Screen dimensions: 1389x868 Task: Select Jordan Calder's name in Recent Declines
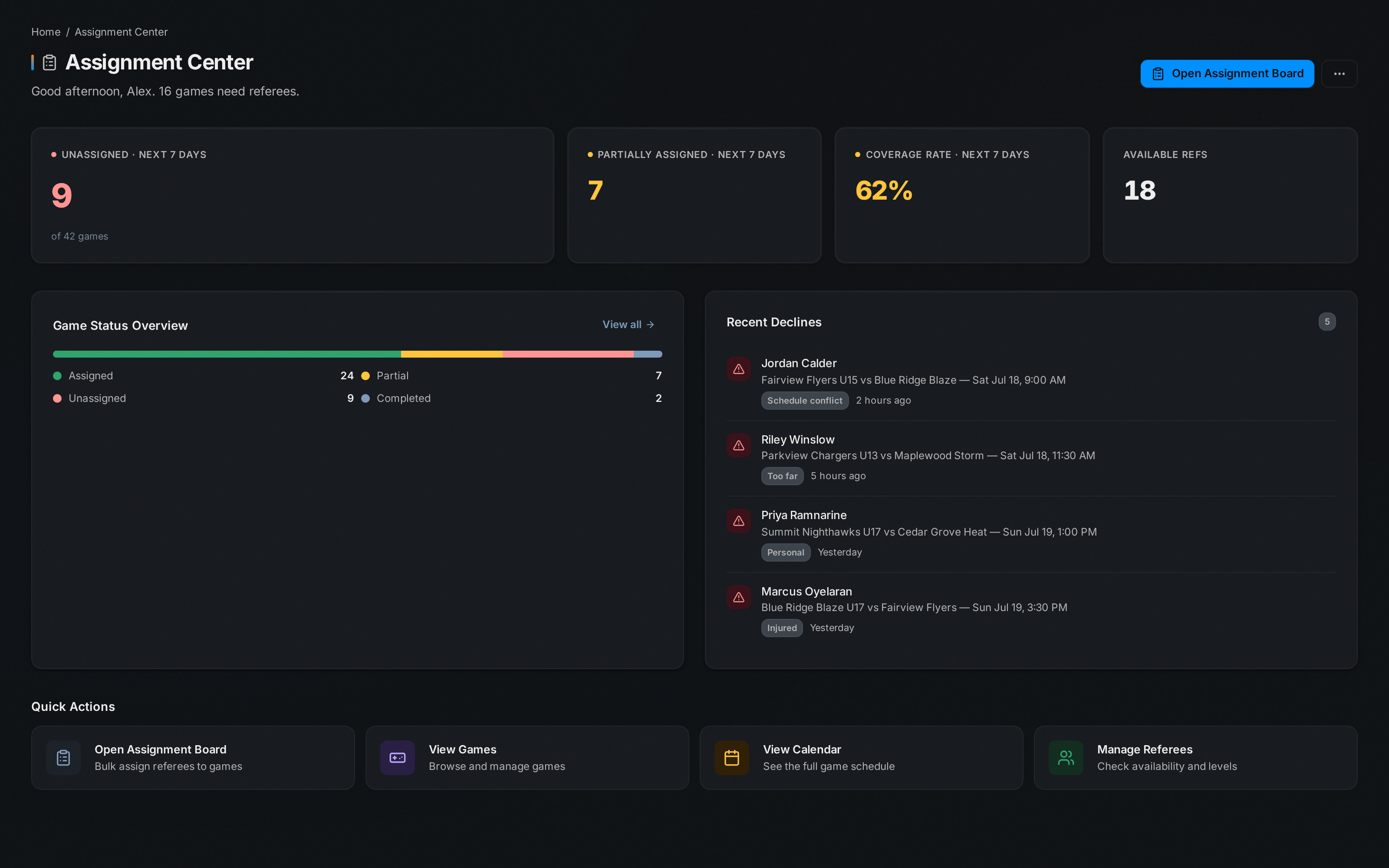point(798,363)
